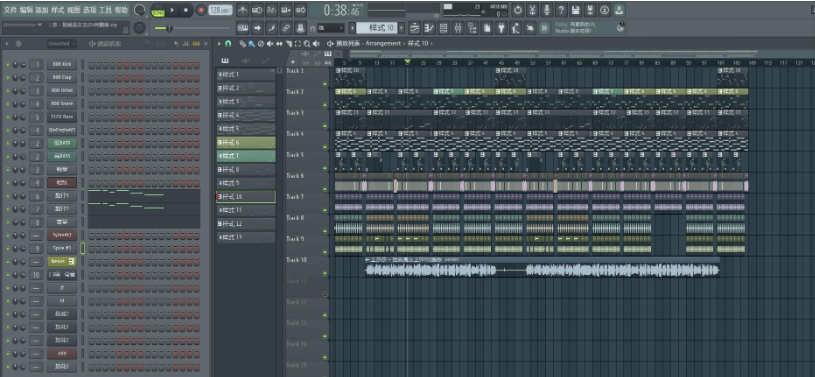815x377 pixels.
Task: Select the playlist mute tool
Action: [x=270, y=44]
